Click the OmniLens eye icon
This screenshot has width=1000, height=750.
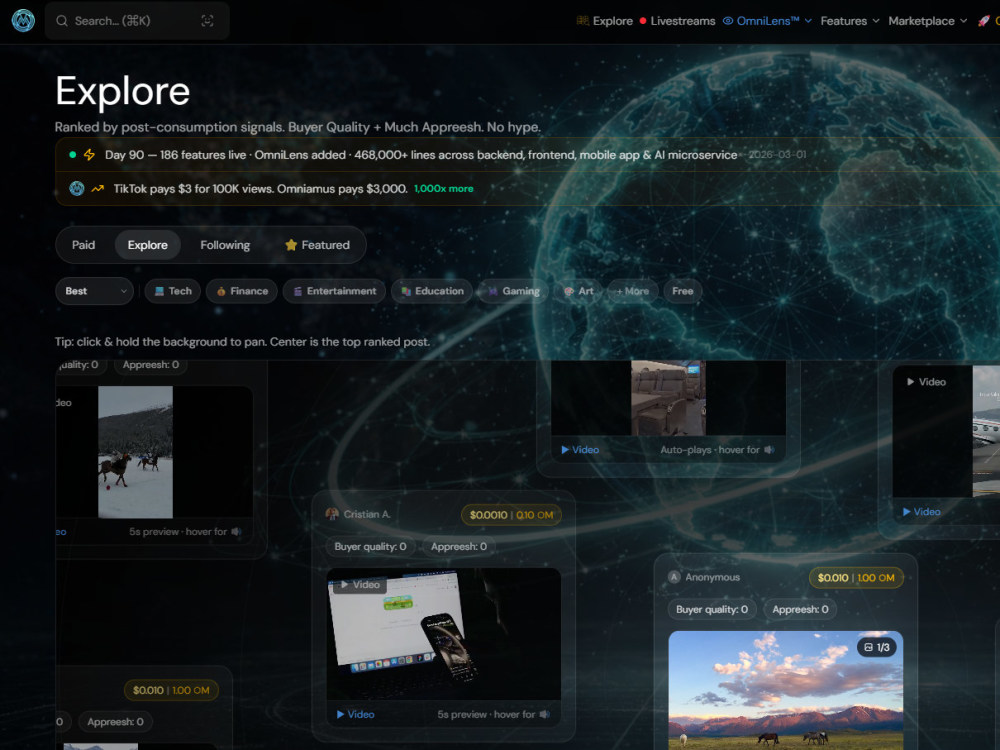tap(728, 21)
